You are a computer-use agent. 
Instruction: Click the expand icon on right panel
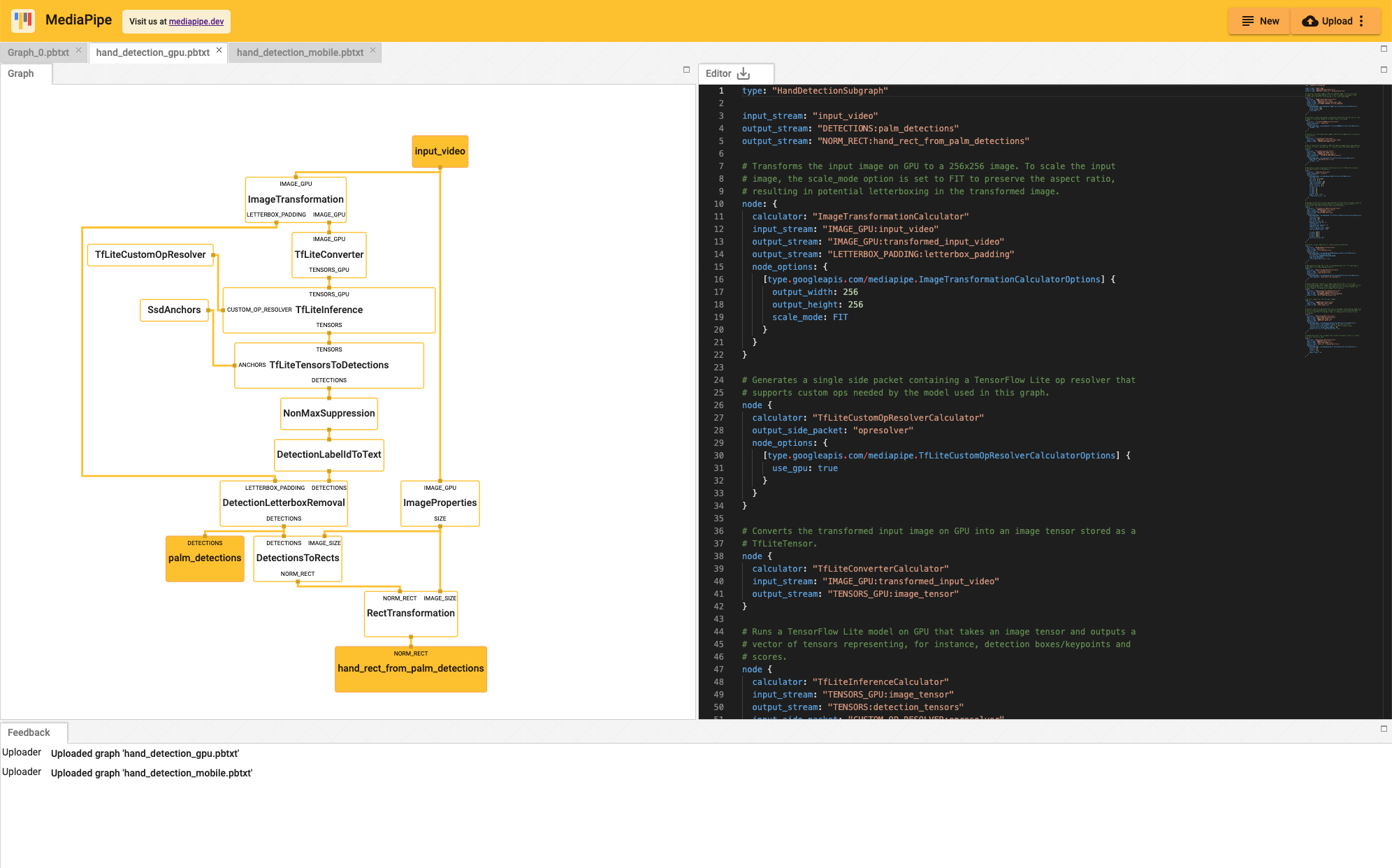coord(1384,70)
